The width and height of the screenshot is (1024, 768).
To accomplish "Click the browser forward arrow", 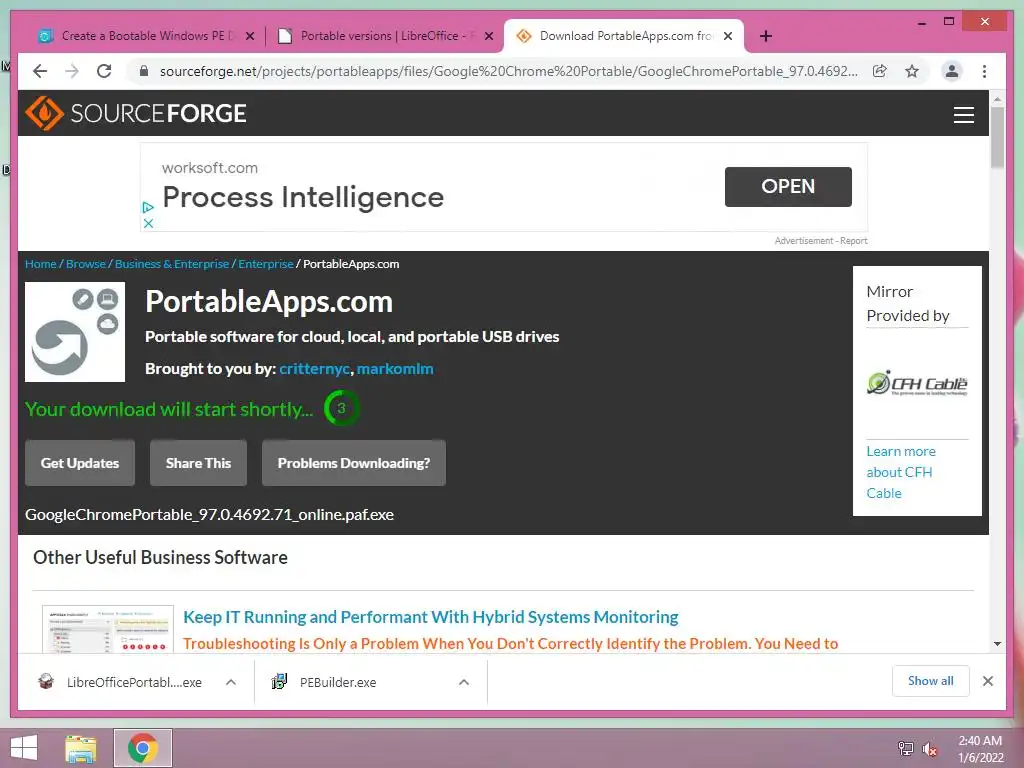I will (72, 71).
